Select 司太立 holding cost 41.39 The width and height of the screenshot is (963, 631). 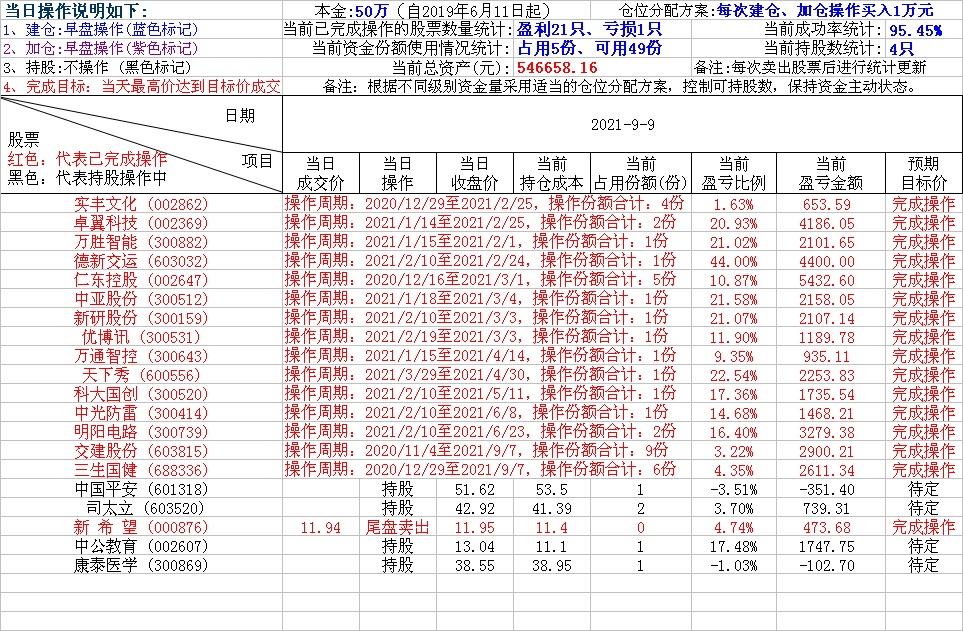coord(552,509)
